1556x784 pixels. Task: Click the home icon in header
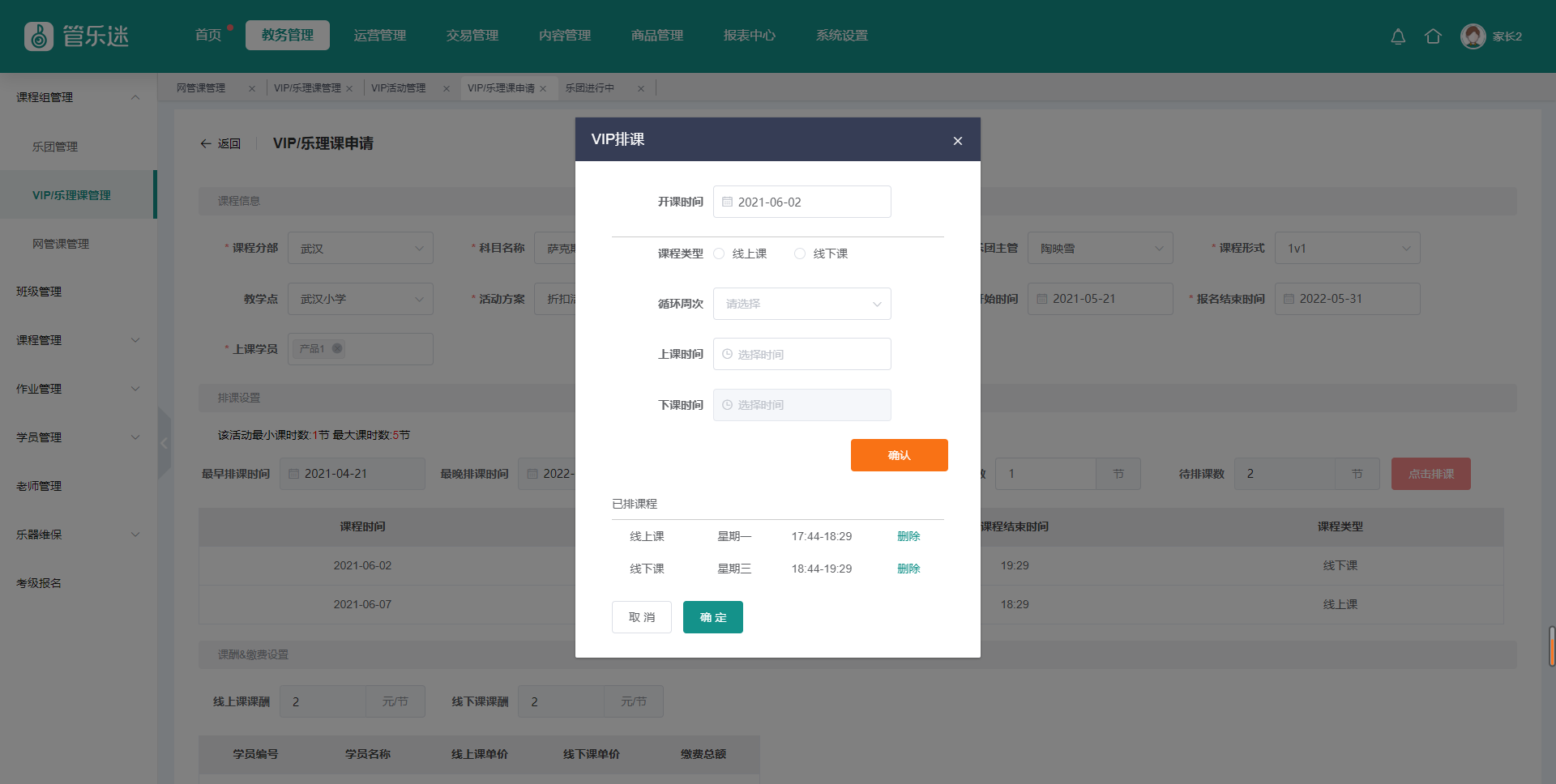click(x=1433, y=36)
